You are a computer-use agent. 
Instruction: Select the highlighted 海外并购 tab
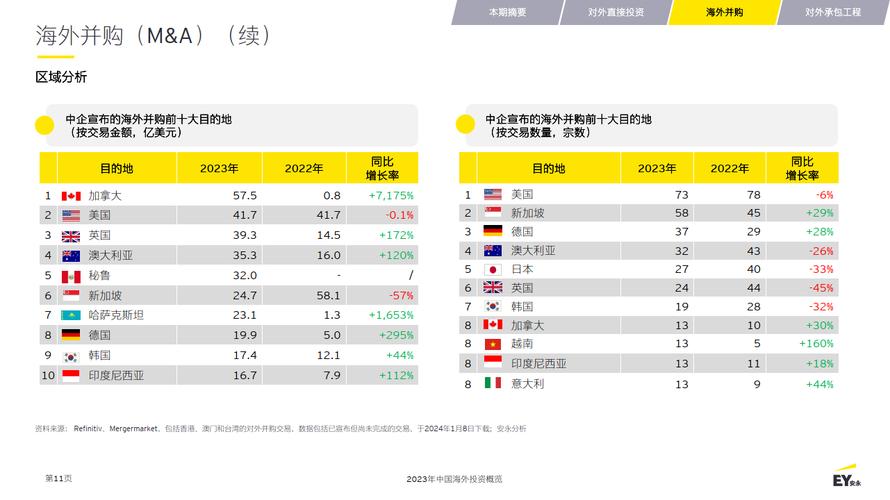(724, 12)
